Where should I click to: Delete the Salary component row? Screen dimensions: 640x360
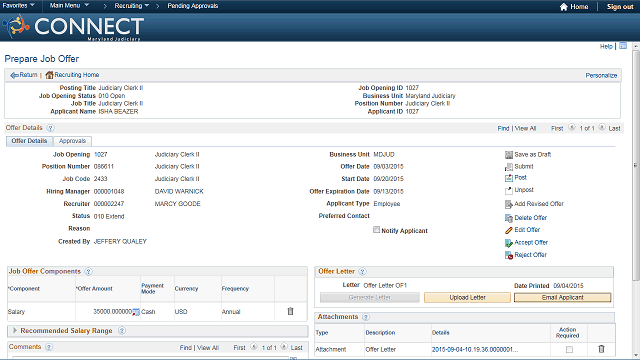[290, 311]
